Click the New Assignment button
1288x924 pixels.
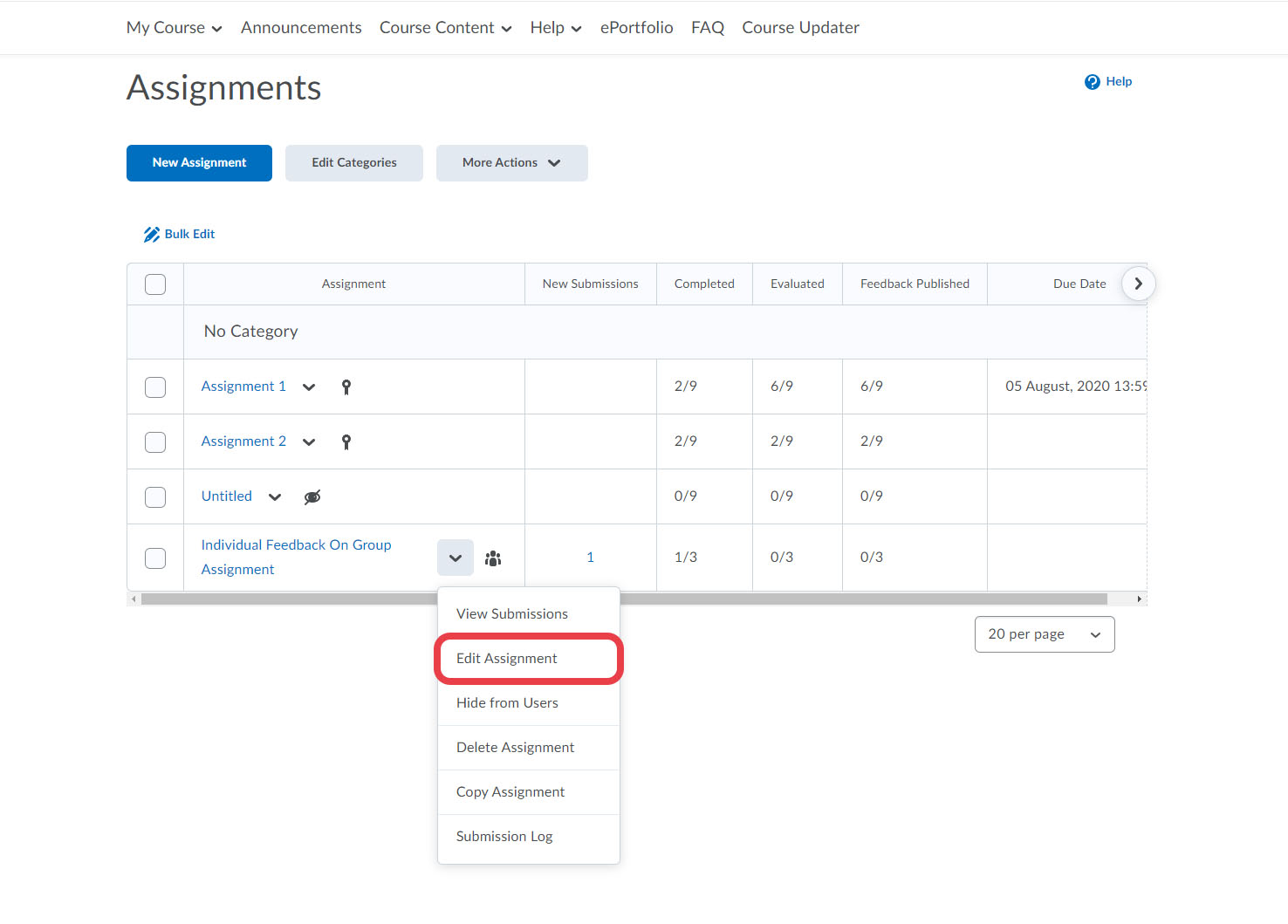point(199,163)
